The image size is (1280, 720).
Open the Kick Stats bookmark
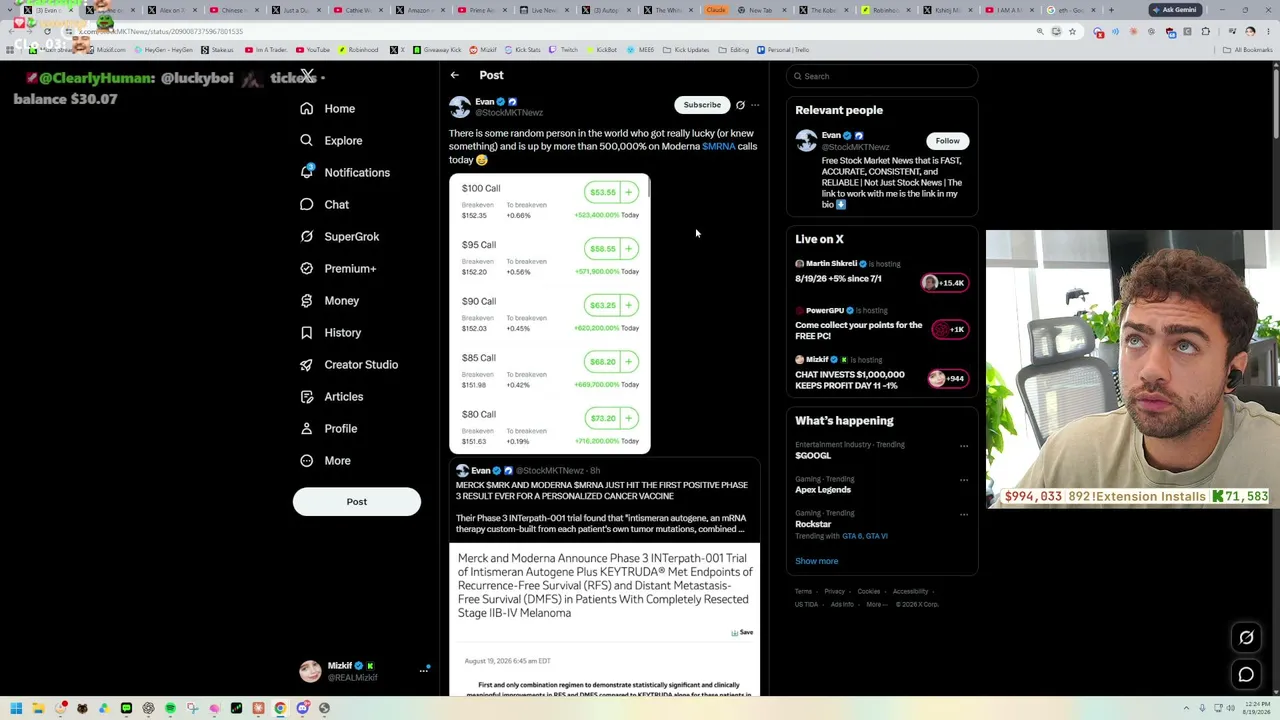(x=521, y=50)
